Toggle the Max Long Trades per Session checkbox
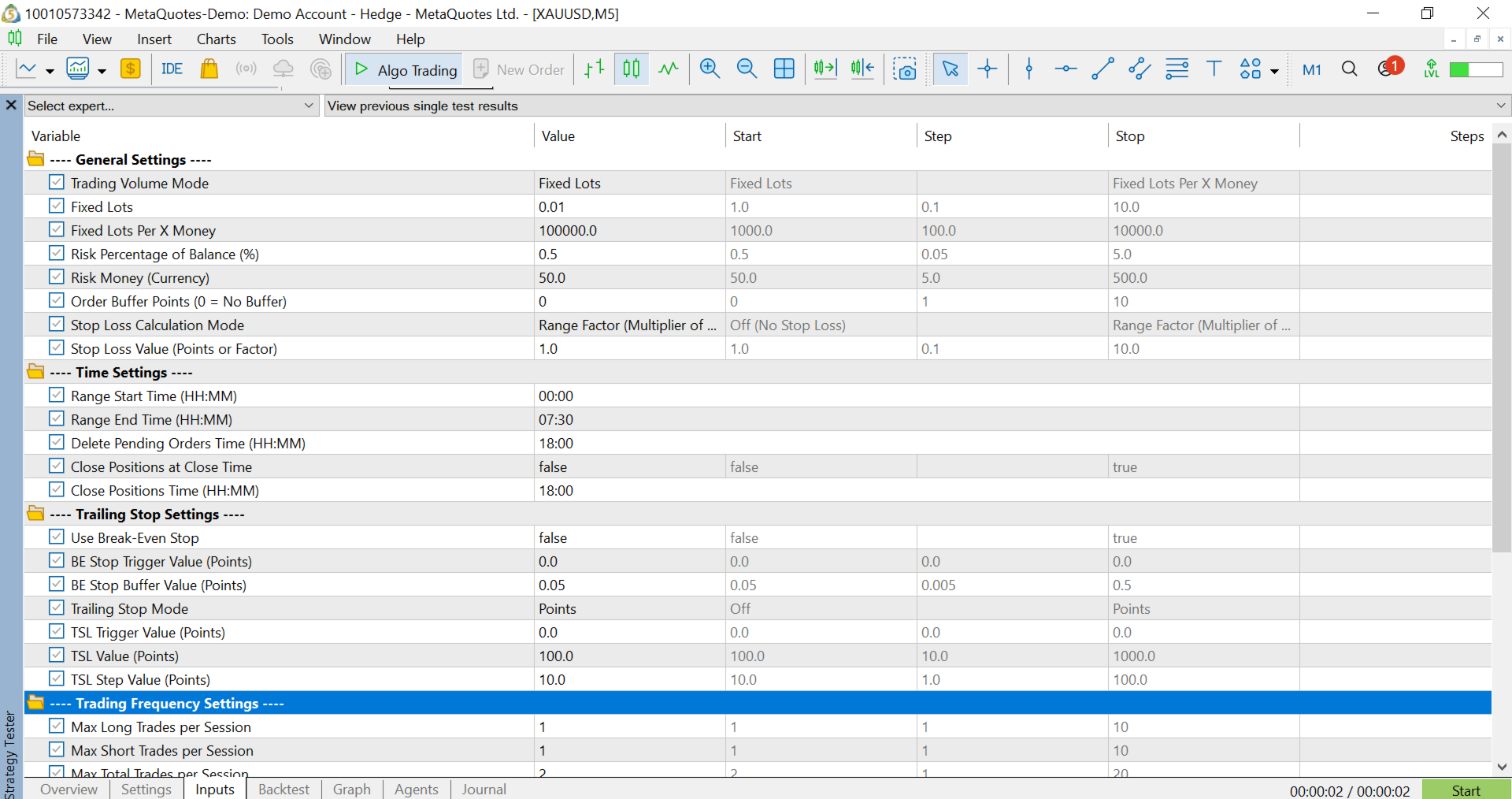Screen dimensions: 1512x799 click(x=57, y=727)
